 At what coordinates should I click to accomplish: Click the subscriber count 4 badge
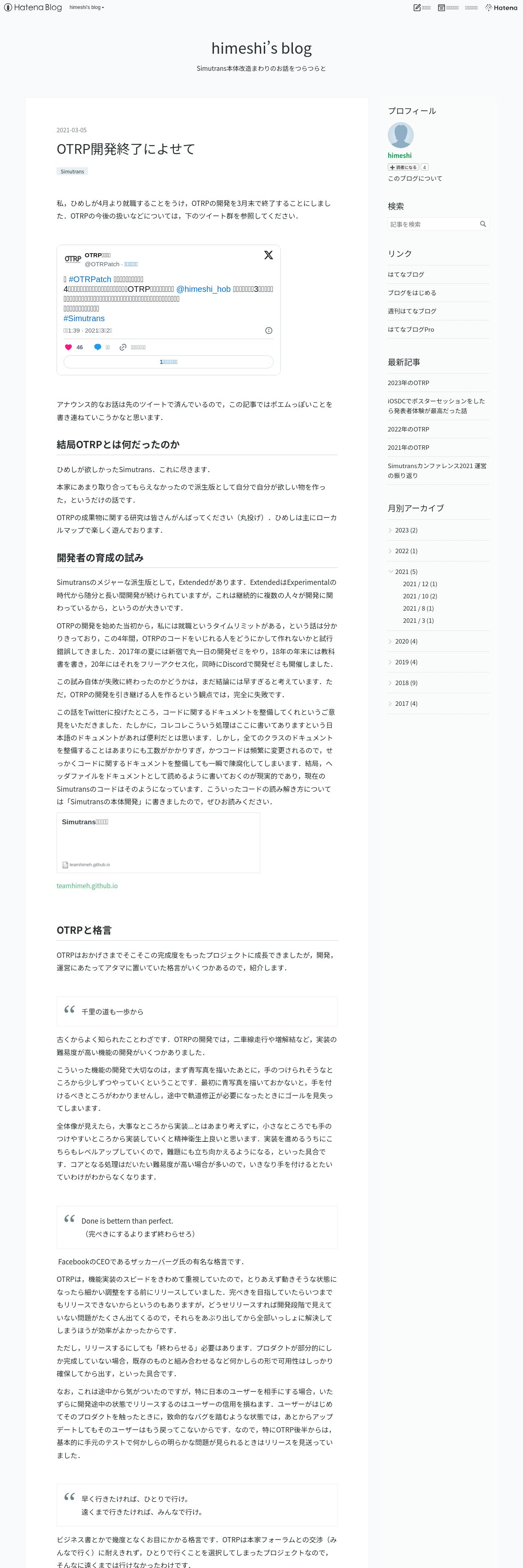click(424, 167)
